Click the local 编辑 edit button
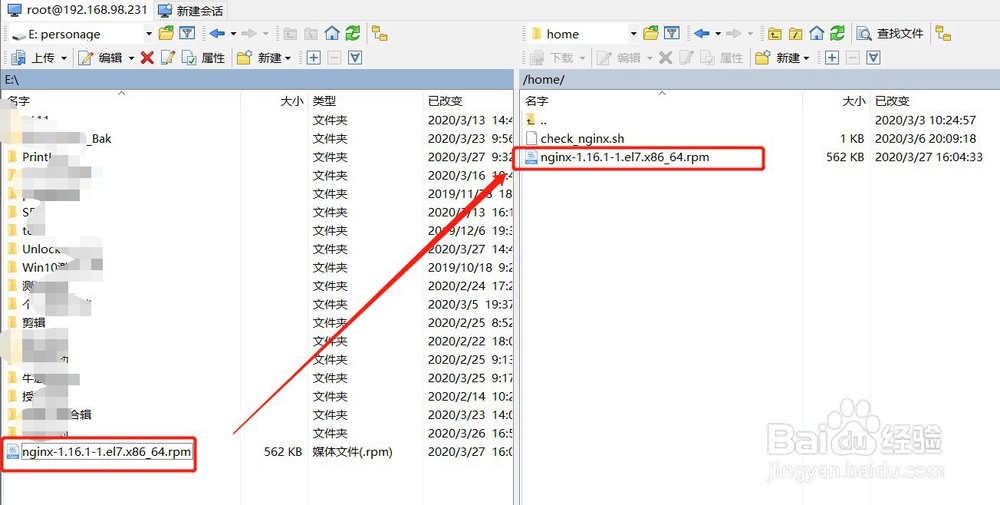 point(101,58)
